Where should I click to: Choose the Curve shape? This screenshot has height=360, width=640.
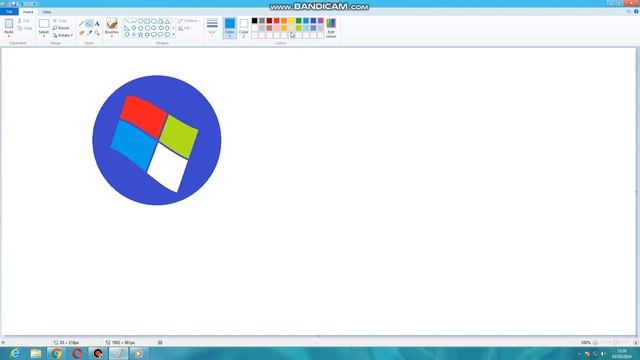[133, 21]
